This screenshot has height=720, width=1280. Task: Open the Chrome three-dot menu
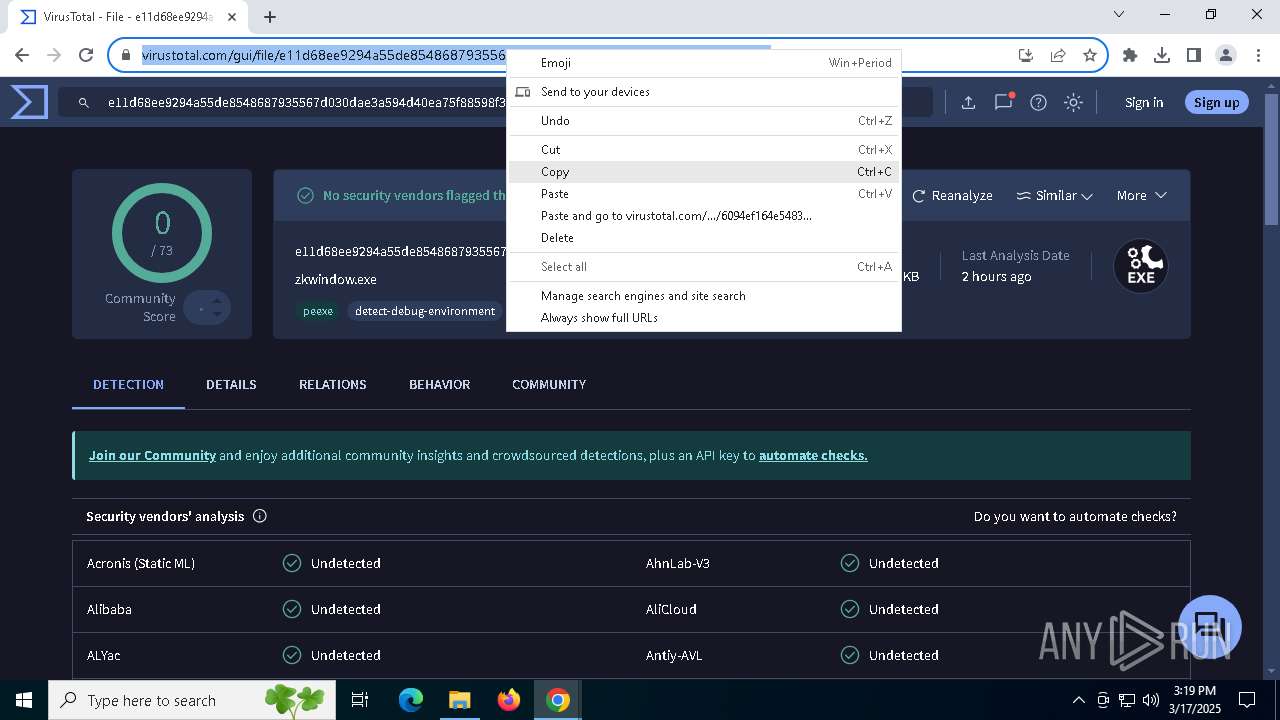(1257, 55)
